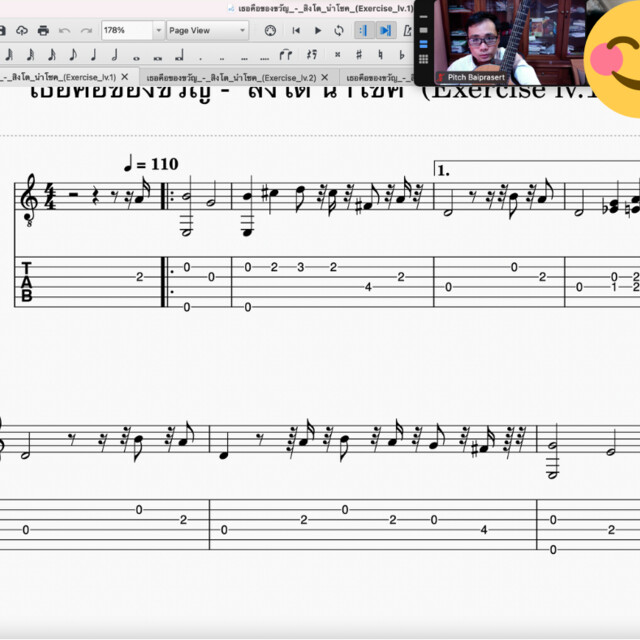The width and height of the screenshot is (640, 640).
Task: Start playback with the Play button
Action: 318,31
